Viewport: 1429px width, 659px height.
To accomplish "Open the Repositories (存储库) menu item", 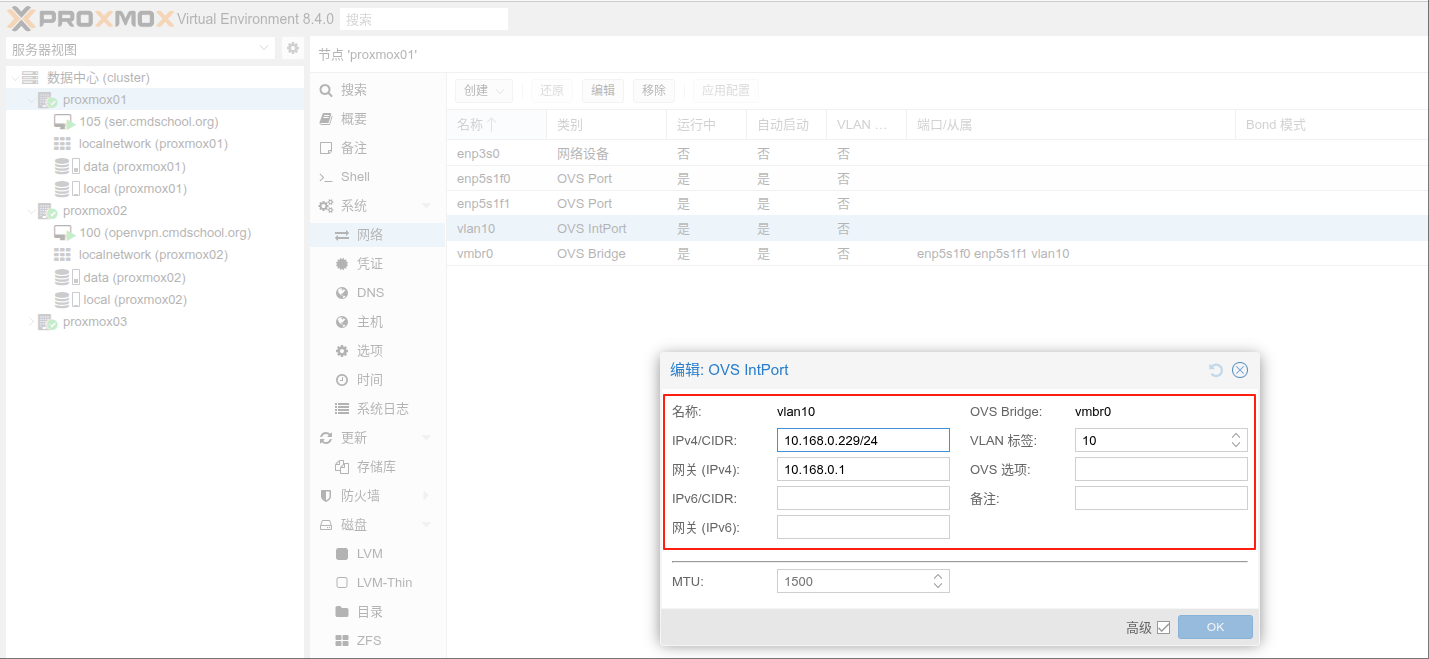I will tap(377, 467).
